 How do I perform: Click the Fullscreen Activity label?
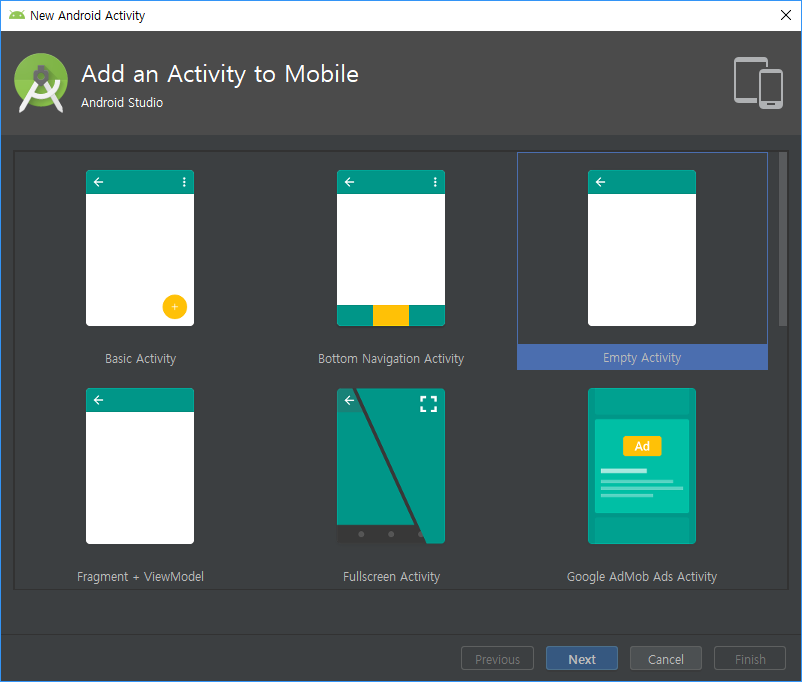[391, 577]
